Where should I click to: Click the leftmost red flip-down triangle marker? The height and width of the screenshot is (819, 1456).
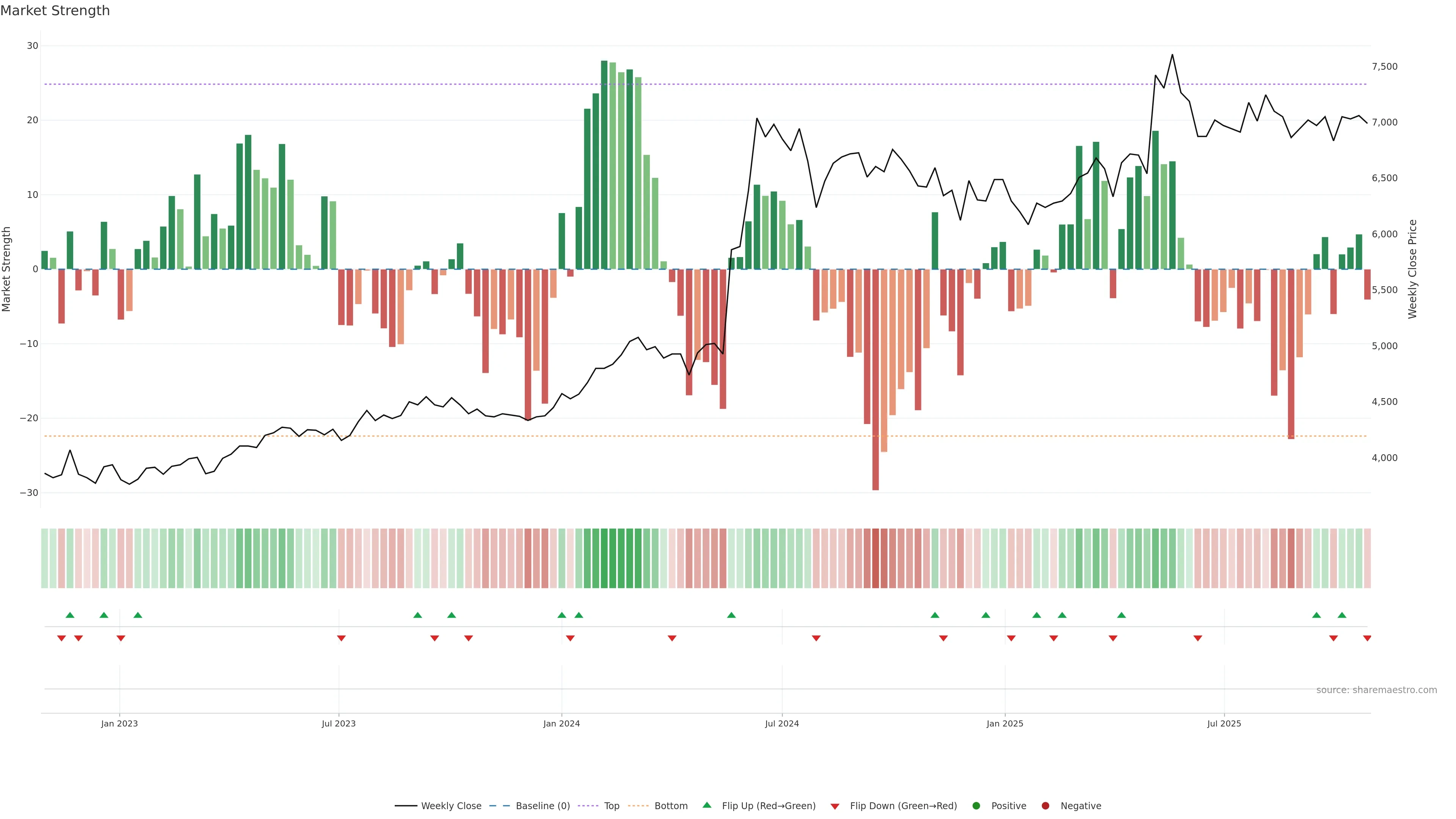61,638
